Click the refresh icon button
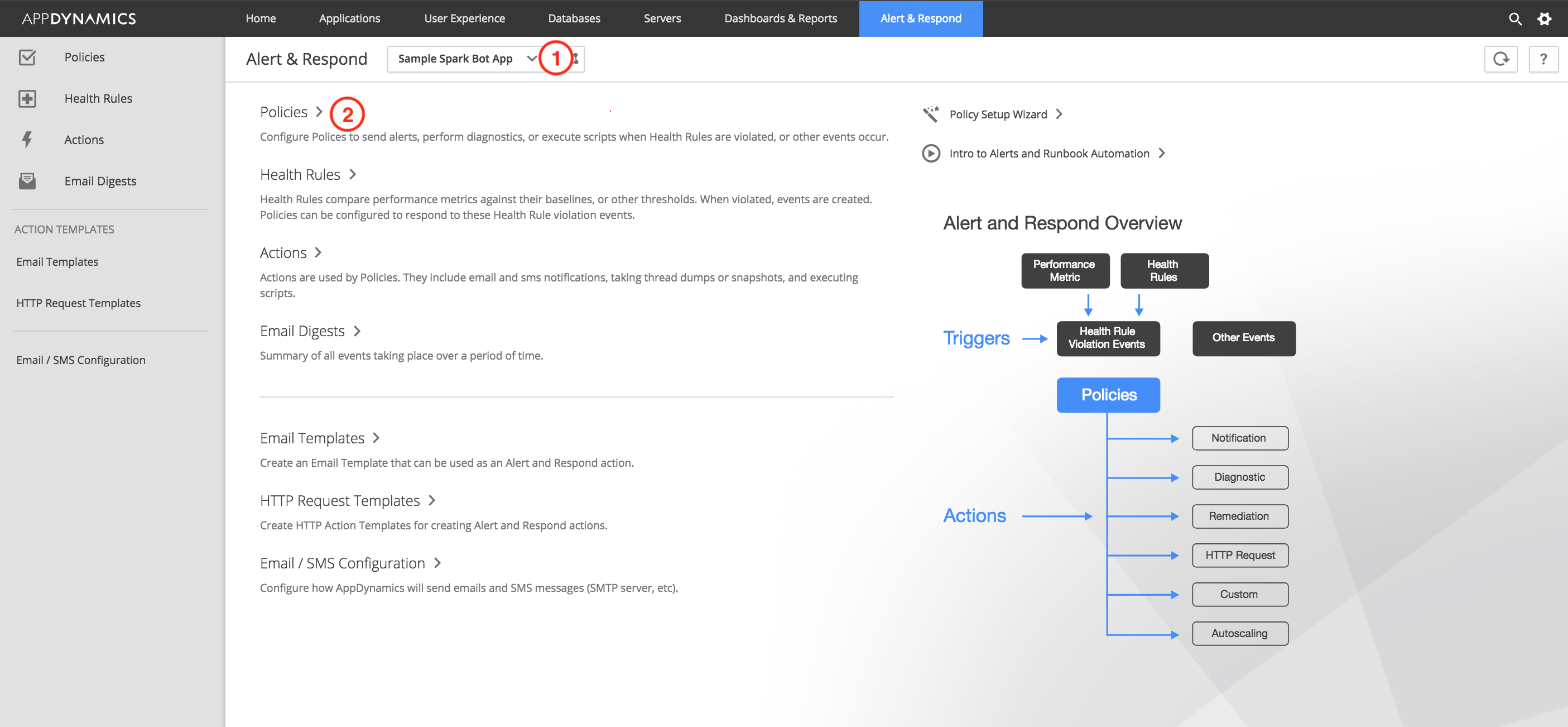This screenshot has width=1568, height=727. [x=1500, y=59]
